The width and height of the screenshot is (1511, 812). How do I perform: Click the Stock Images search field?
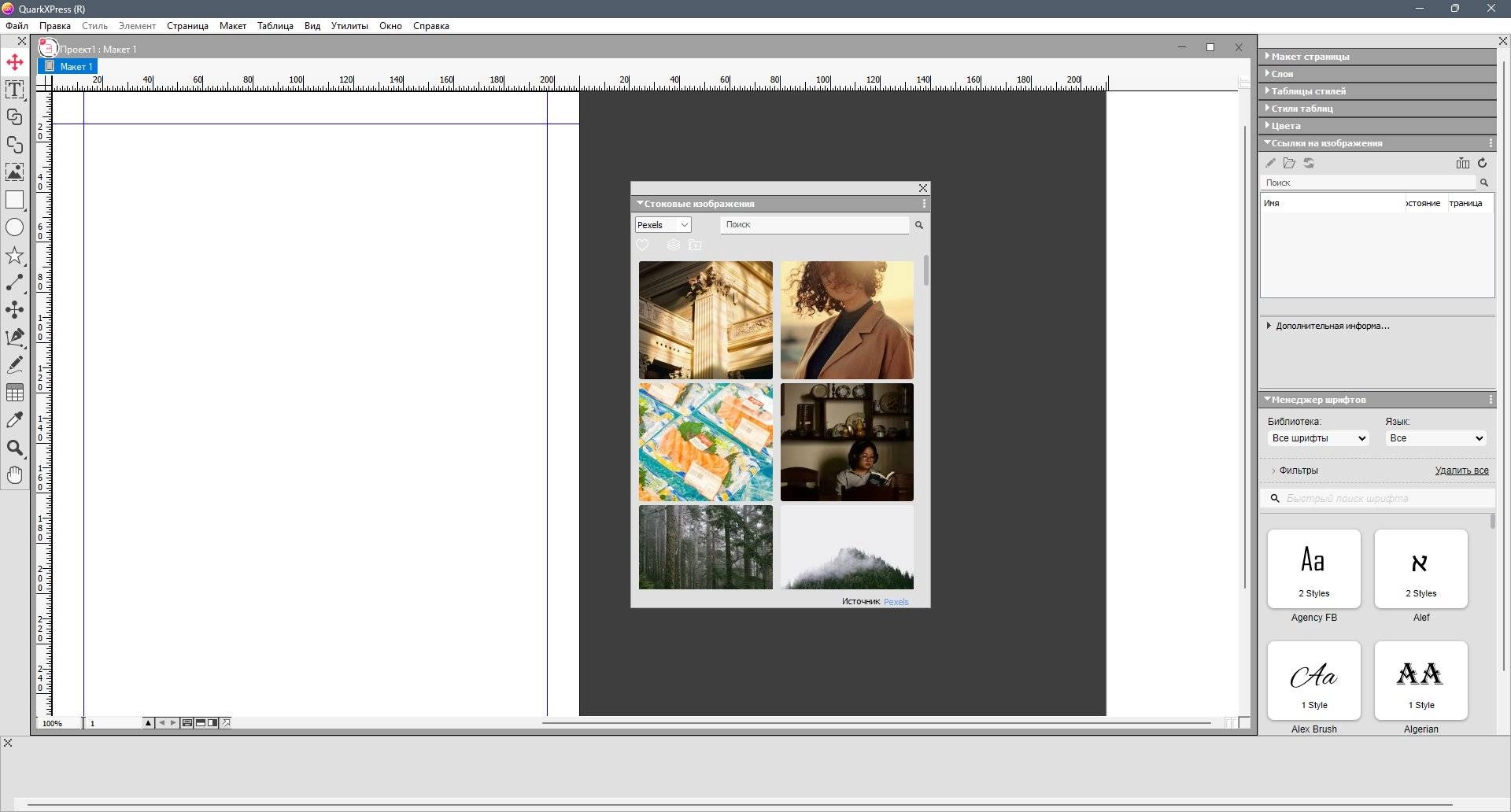(815, 225)
